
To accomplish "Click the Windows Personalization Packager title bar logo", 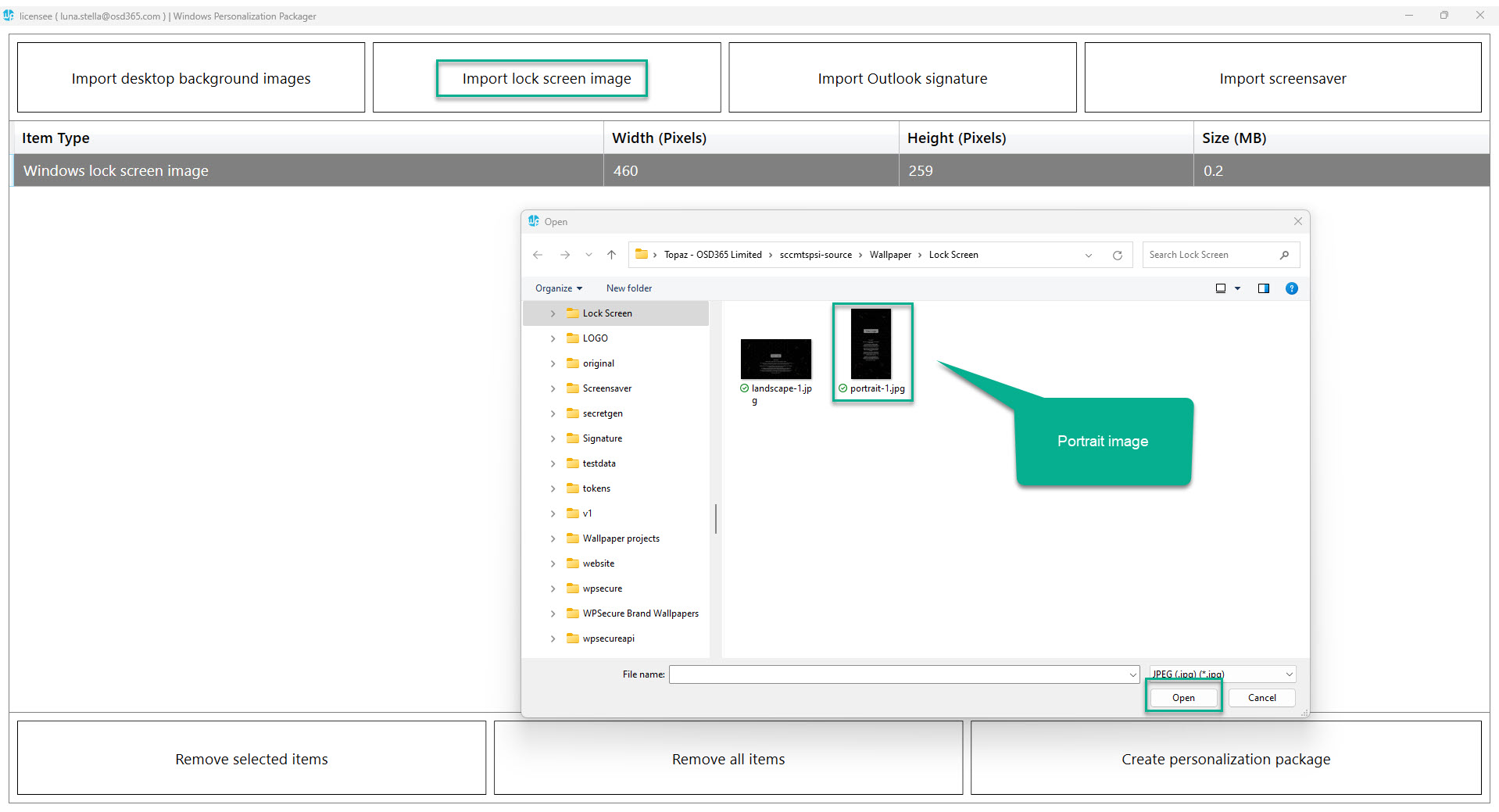I will tap(9, 15).
